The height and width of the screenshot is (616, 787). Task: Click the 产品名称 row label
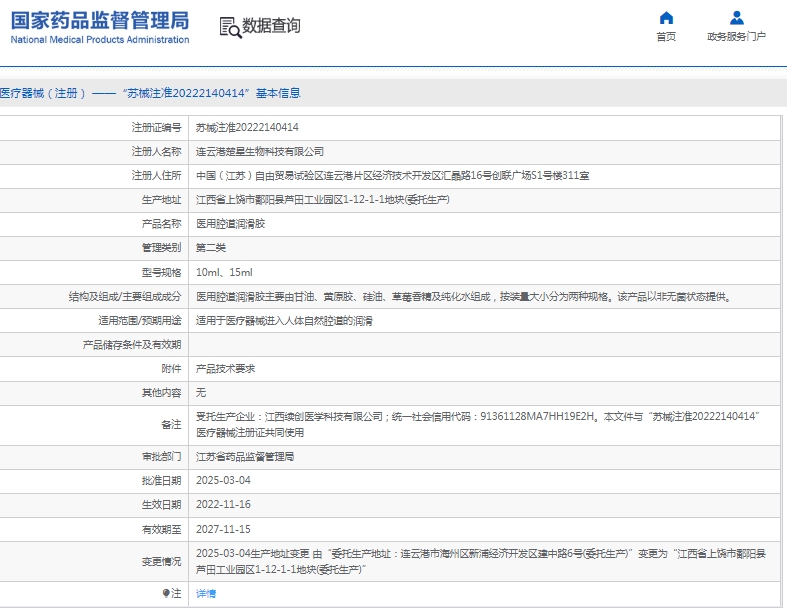161,224
